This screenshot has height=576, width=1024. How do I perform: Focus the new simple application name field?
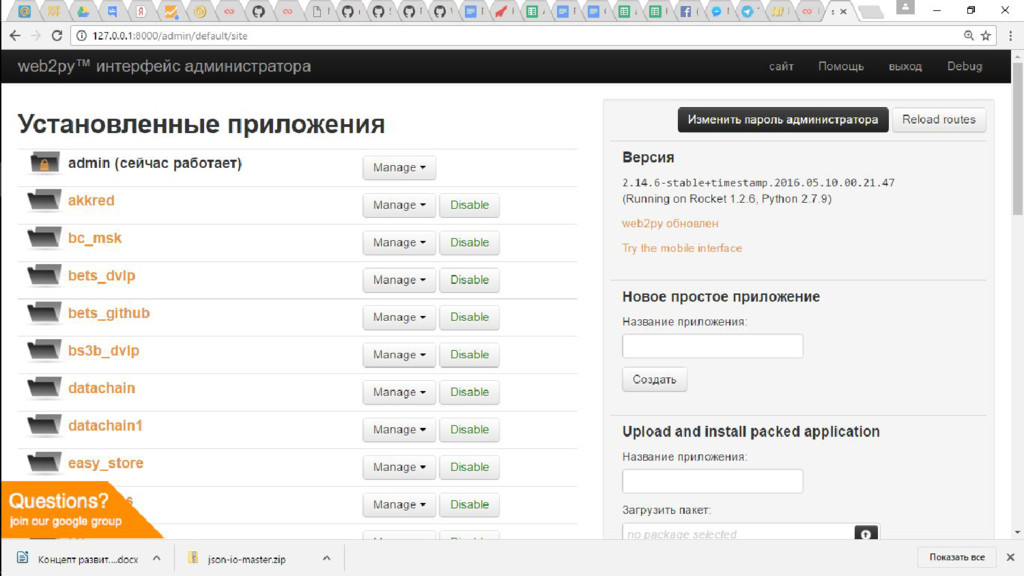[x=712, y=346]
